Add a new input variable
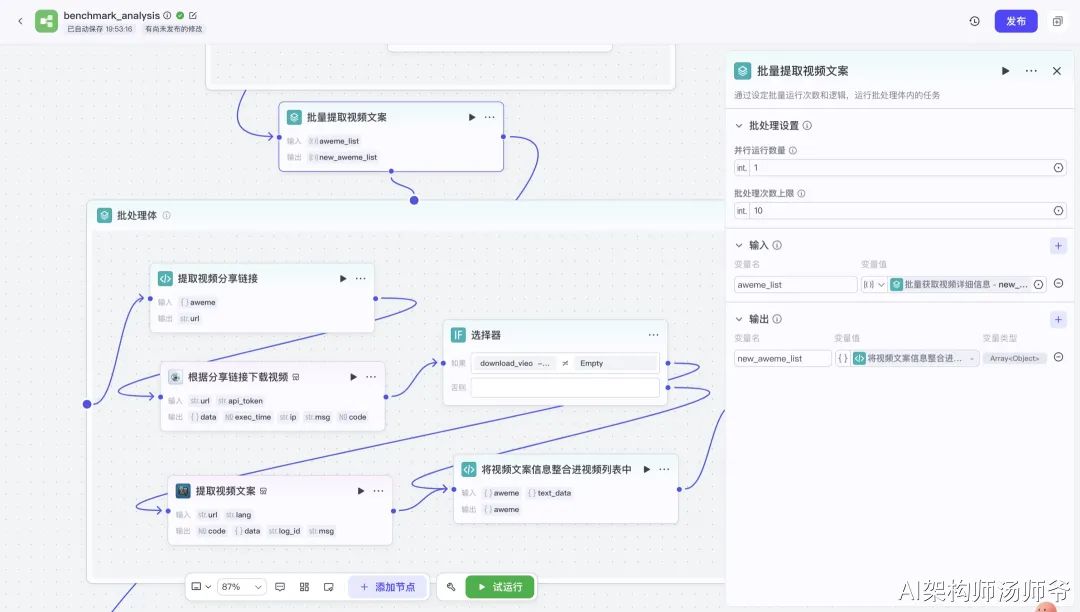Screen dimensions: 1080x612 pyautogui.click(x=1059, y=246)
